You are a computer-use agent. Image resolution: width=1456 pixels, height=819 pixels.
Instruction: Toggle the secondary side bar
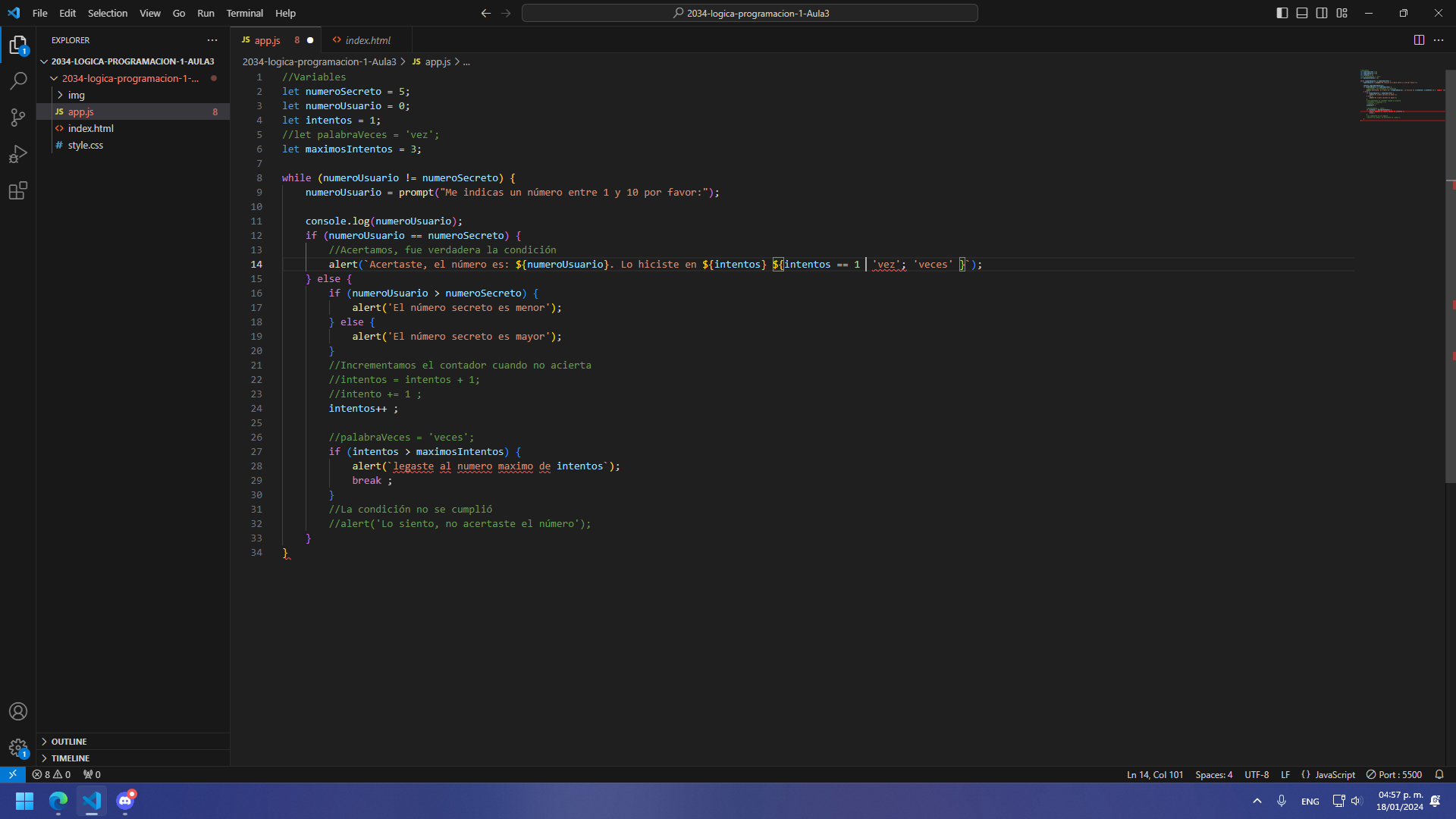[1322, 13]
